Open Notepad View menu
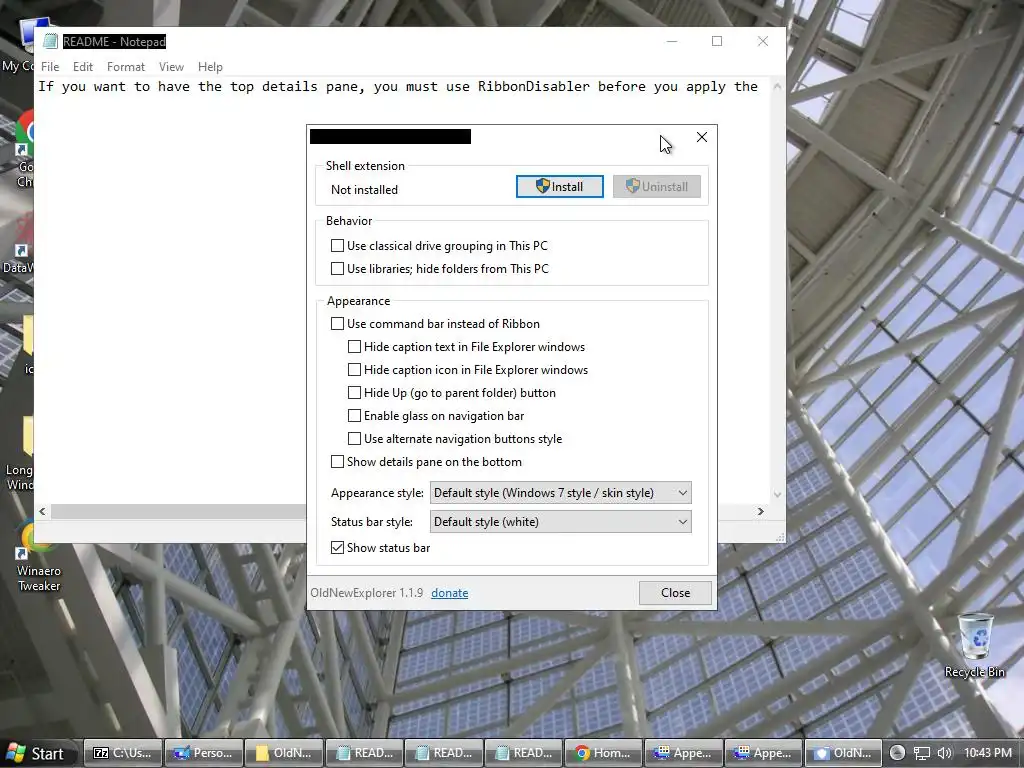This screenshot has width=1024, height=768. 171,67
